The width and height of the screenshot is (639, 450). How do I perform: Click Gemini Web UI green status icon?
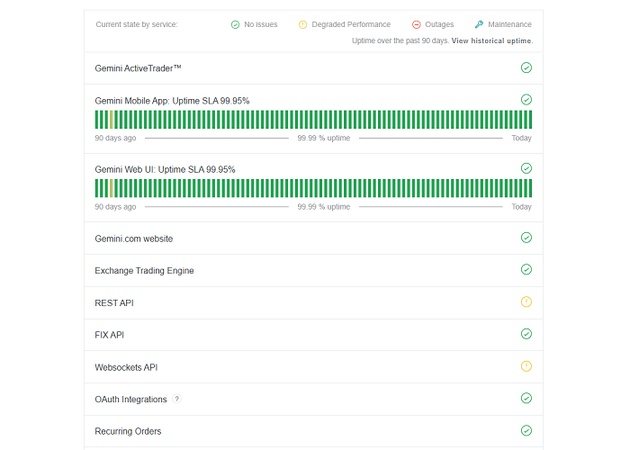coord(526,169)
